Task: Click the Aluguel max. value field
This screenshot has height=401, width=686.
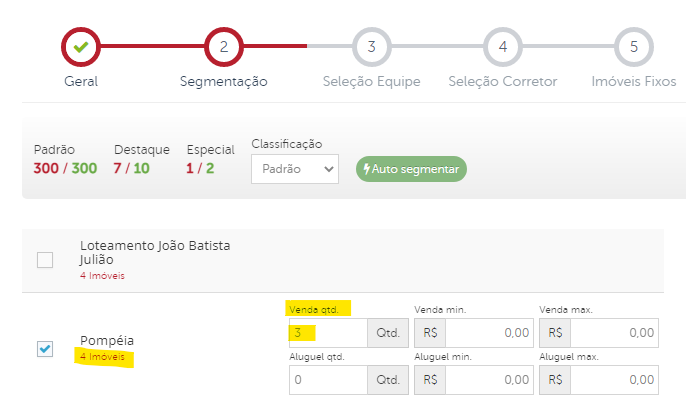Action: point(615,380)
